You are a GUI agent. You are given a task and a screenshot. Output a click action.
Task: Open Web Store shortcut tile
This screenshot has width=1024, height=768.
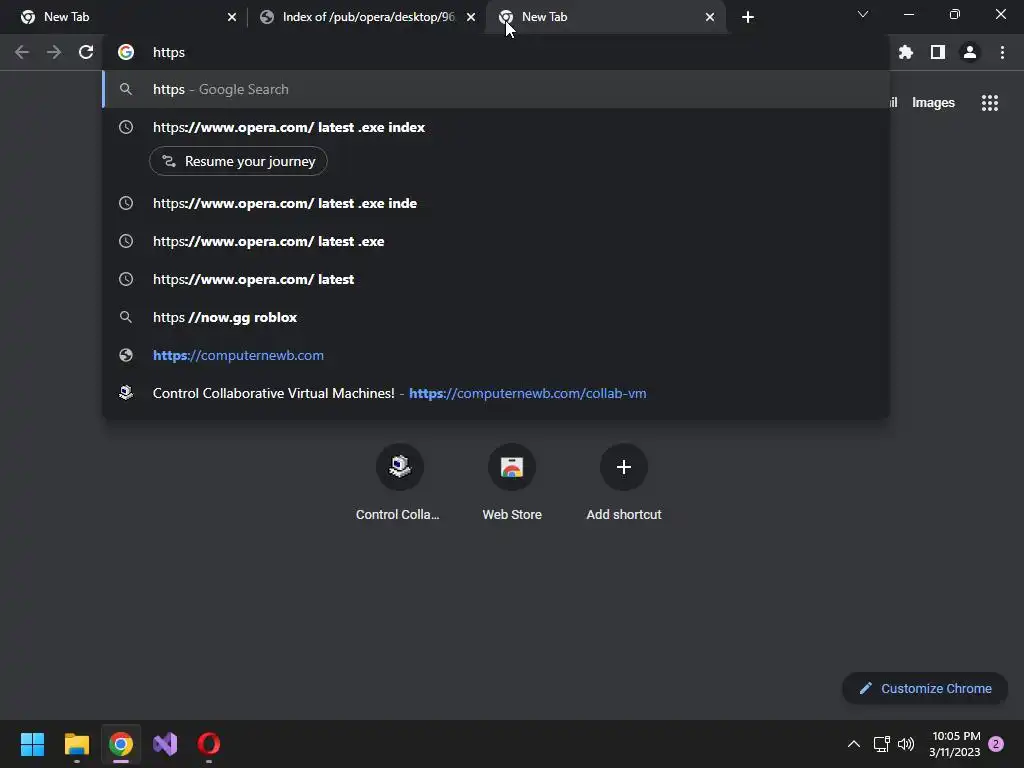click(x=512, y=482)
